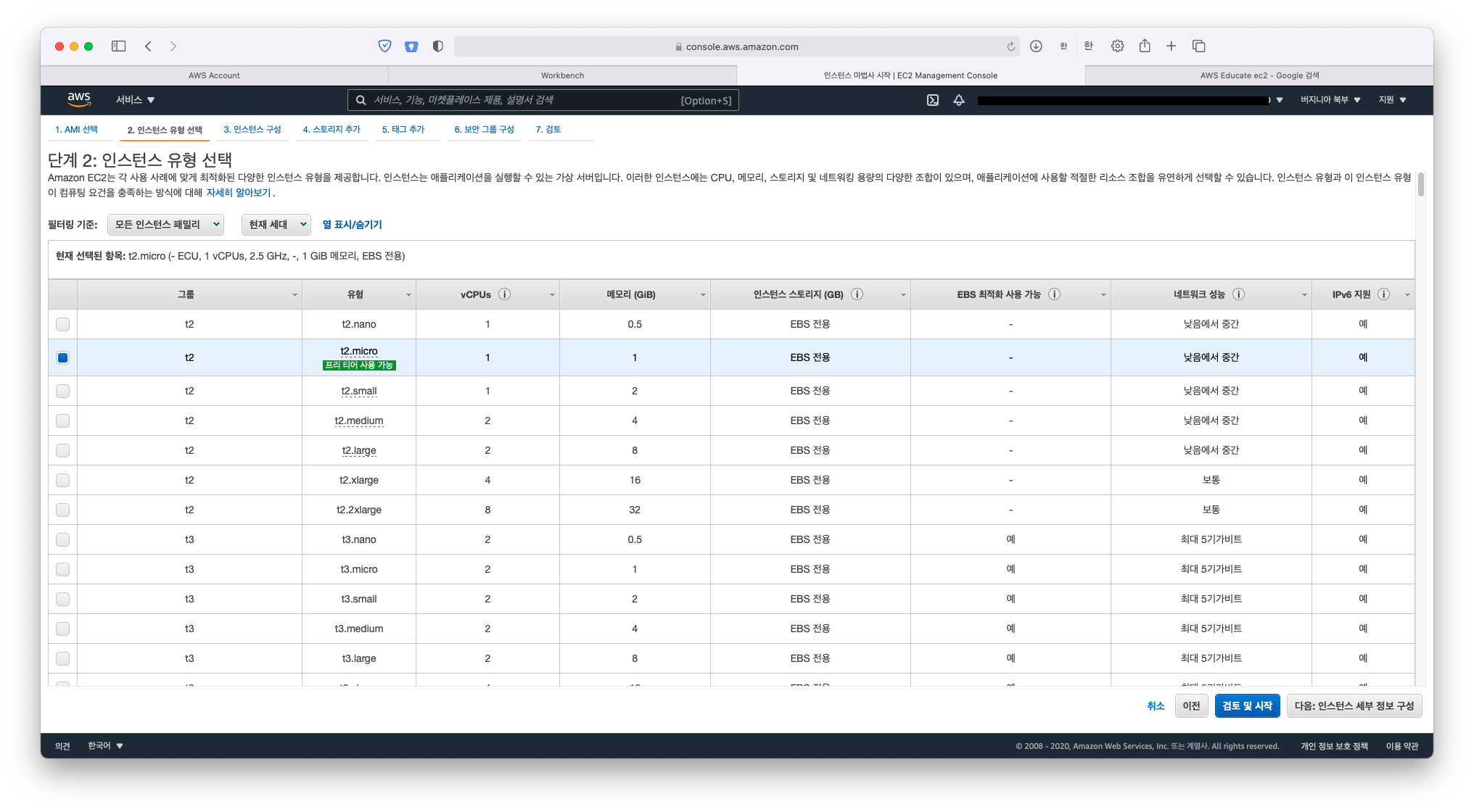Open the 자세히 알아보기 link
Image resolution: width=1474 pixels, height=812 pixels.
pos(239,193)
